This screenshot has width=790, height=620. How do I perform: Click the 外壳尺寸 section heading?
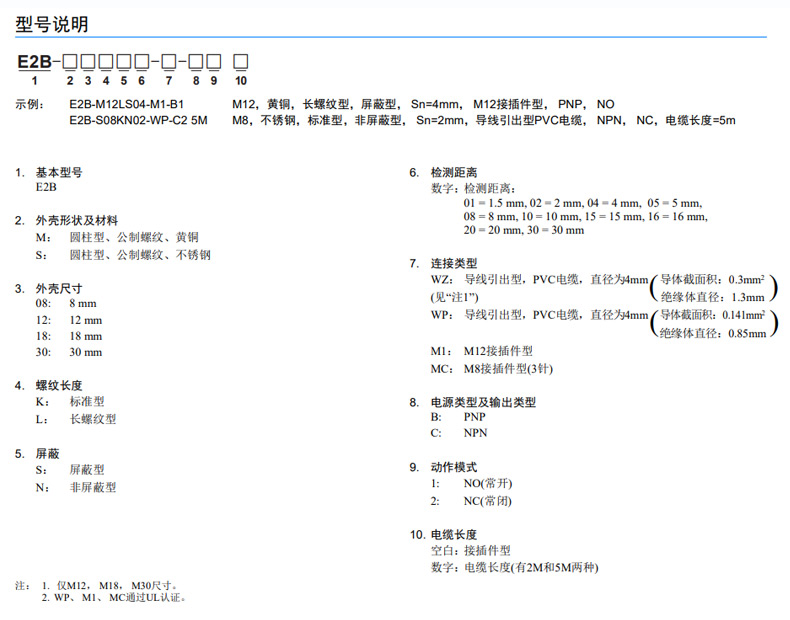59,288
